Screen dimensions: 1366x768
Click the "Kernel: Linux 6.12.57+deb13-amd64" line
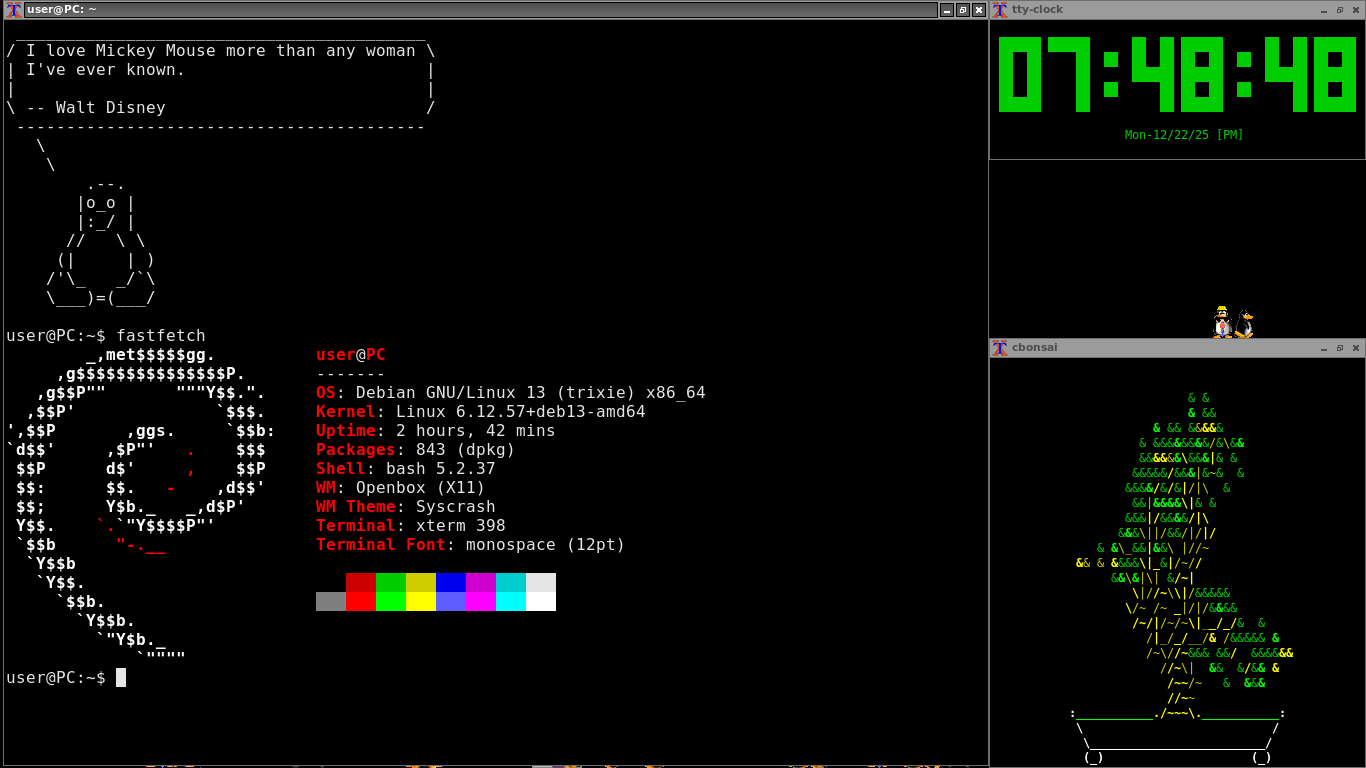[x=481, y=412]
